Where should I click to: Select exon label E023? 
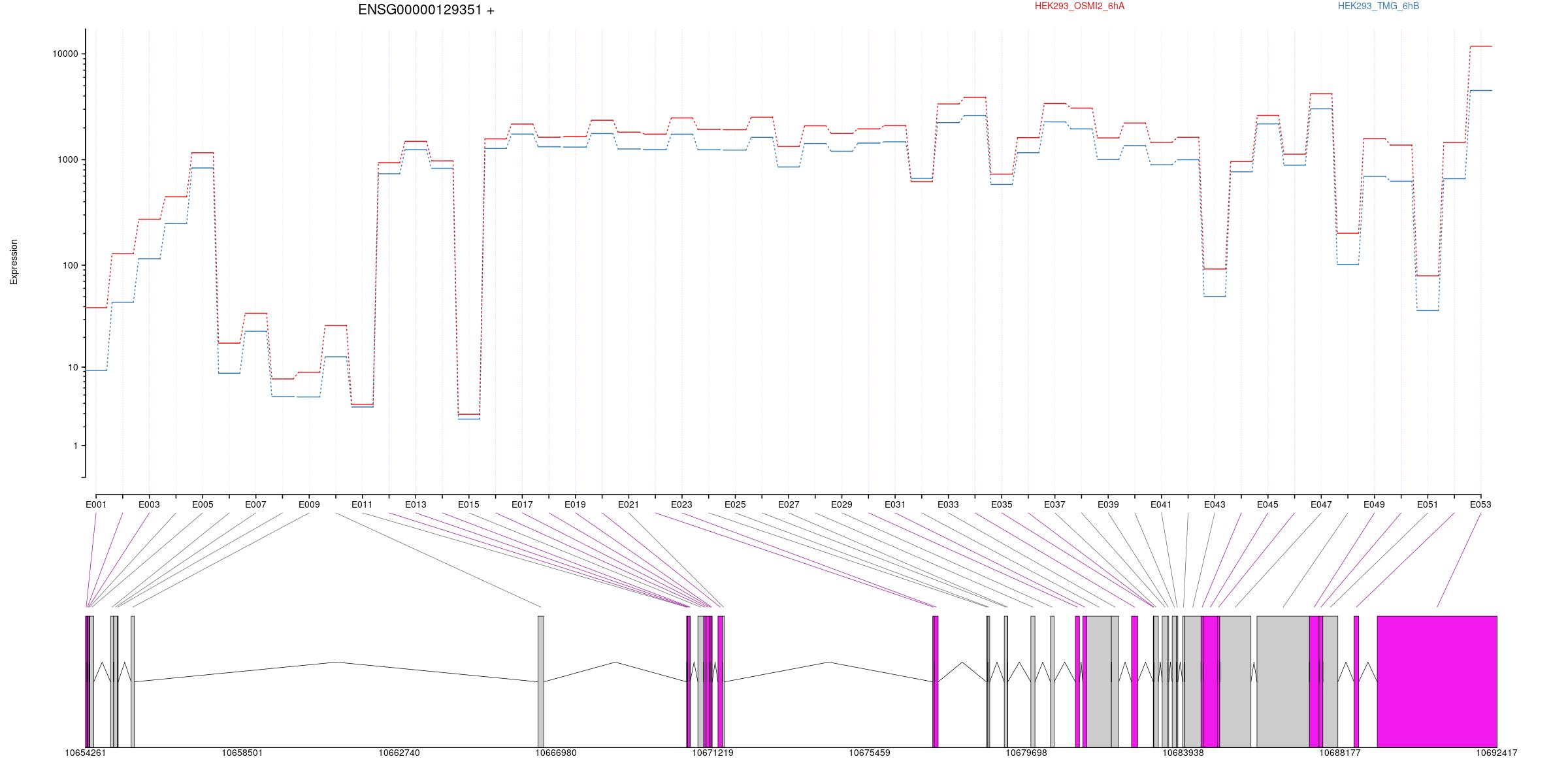coord(681,504)
